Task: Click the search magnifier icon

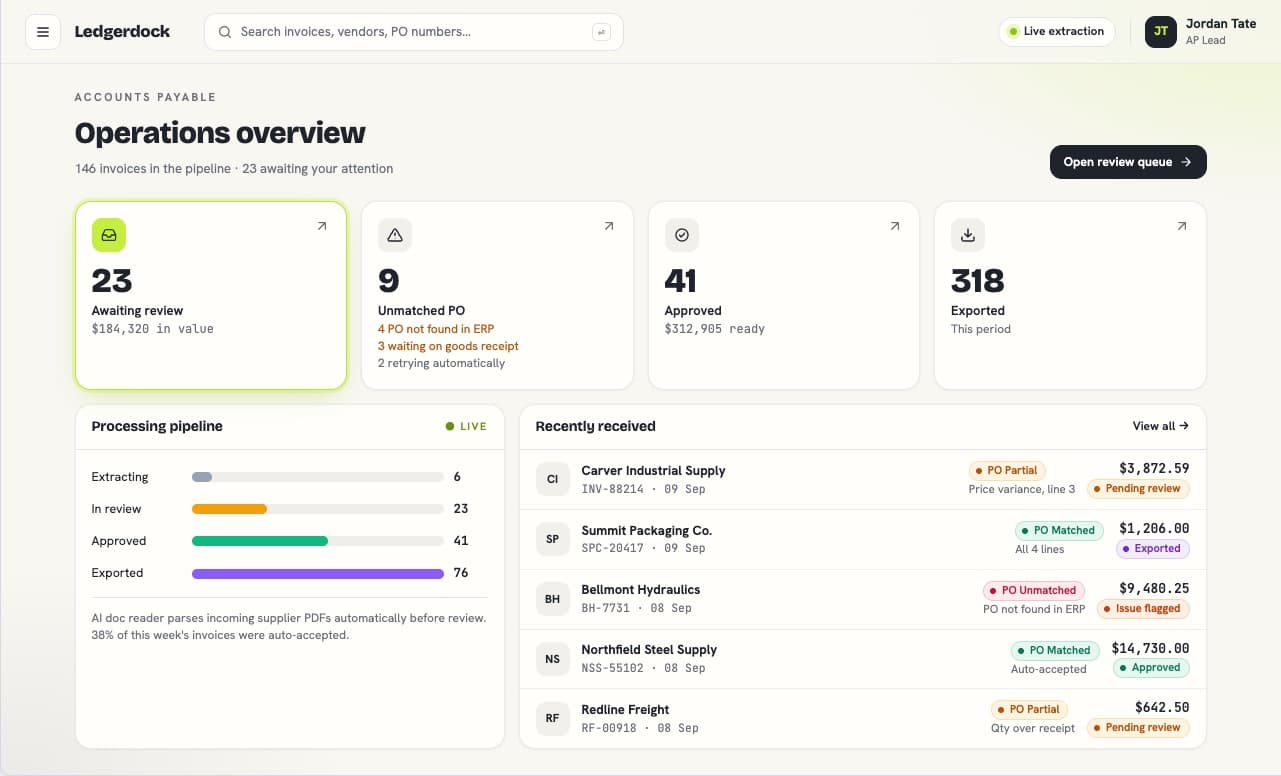Action: pos(226,32)
